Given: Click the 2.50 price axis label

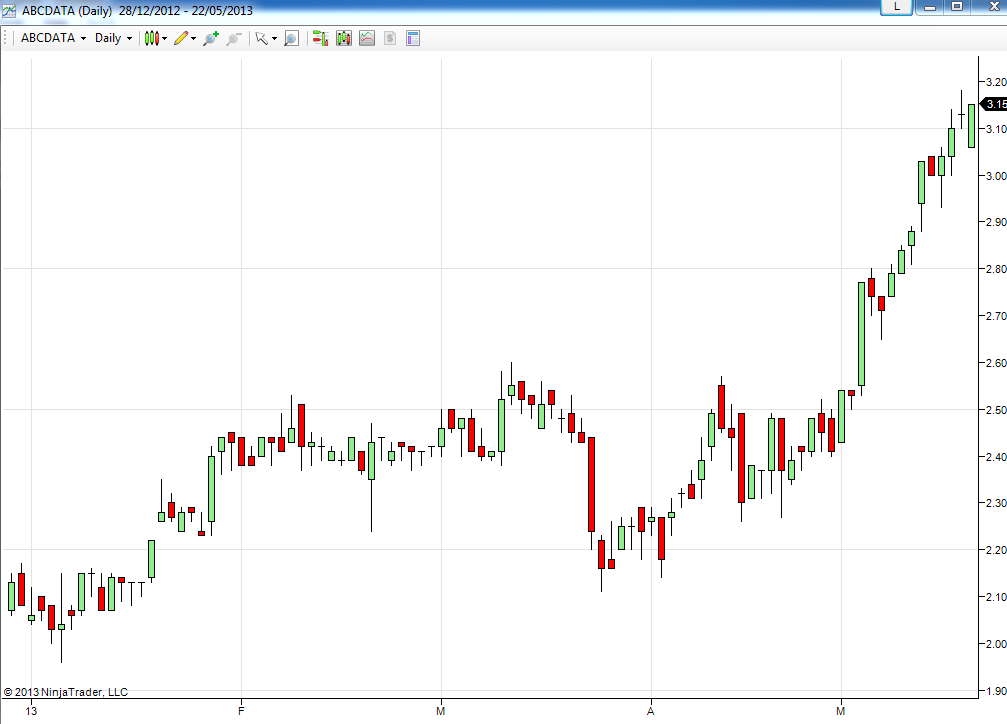Looking at the screenshot, I should pos(996,410).
